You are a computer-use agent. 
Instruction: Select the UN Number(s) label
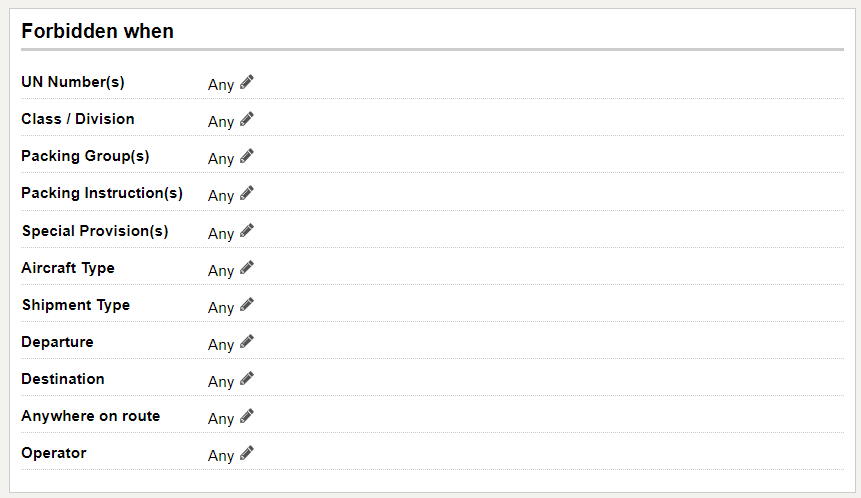coord(73,82)
